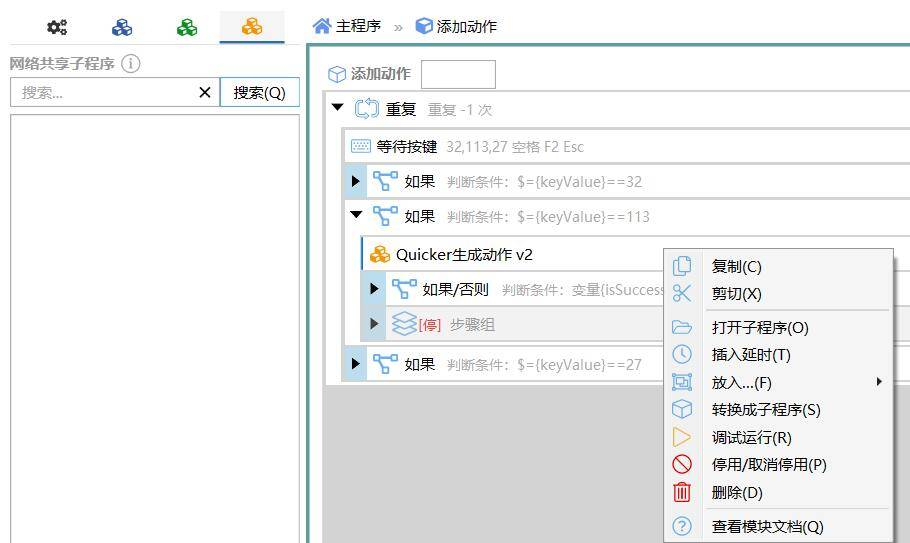Go to 主程序 breadcrumb
Screen dimensions: 910x543
(358, 26)
